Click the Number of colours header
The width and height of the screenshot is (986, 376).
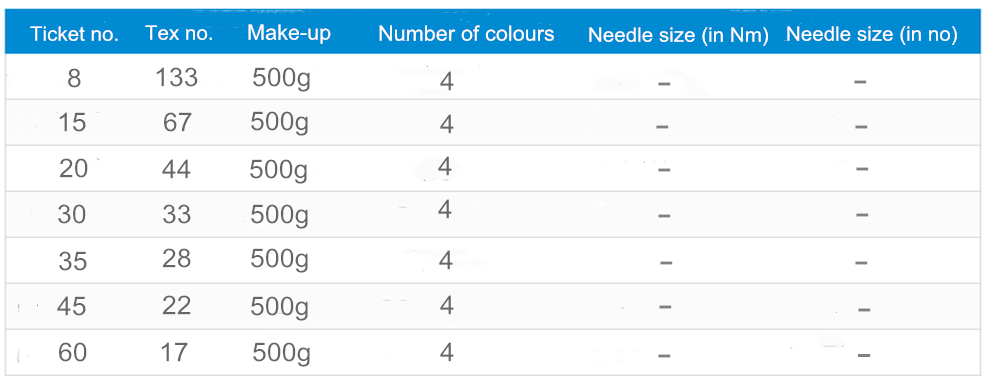(x=466, y=33)
